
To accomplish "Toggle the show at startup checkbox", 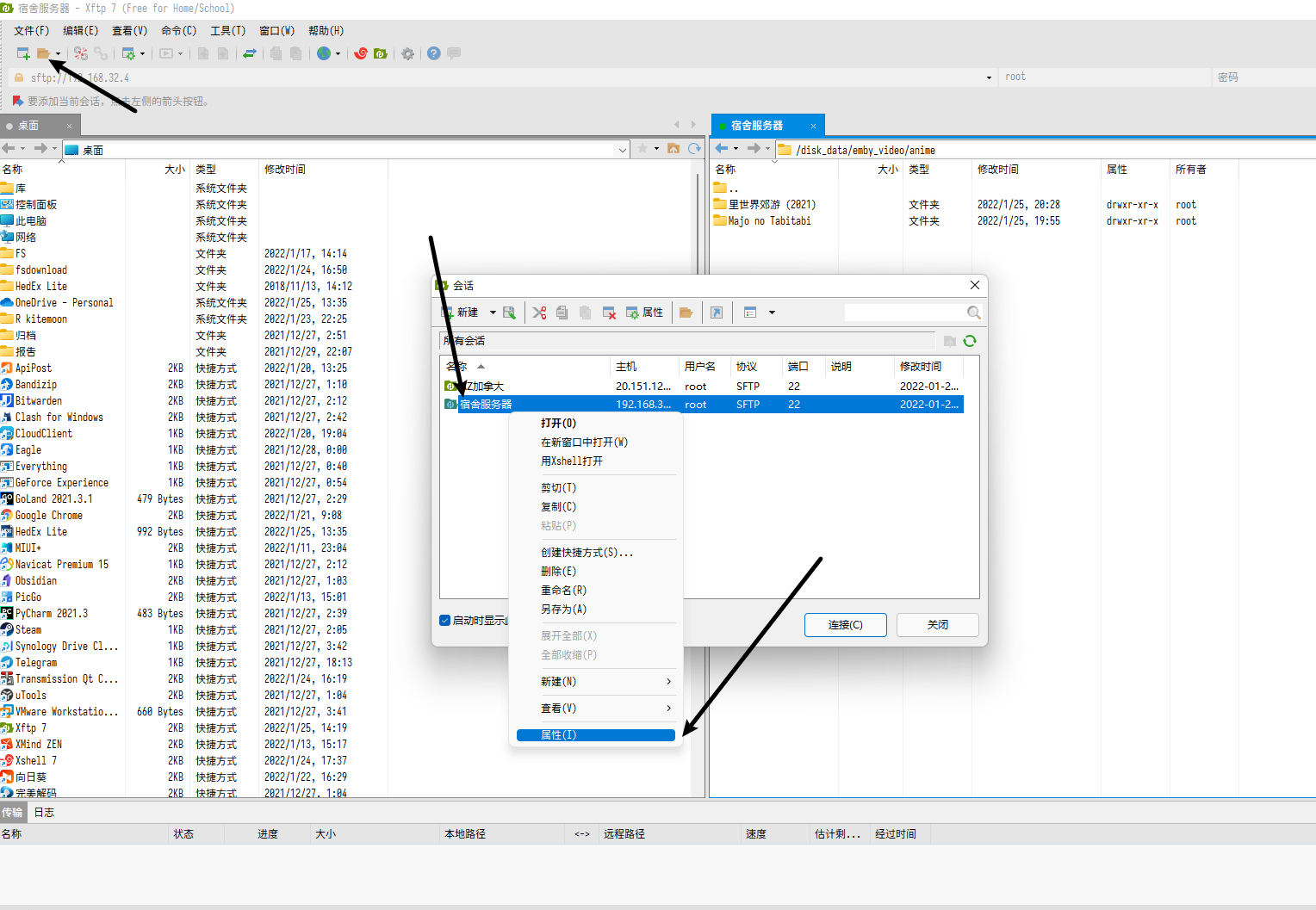I will tap(445, 620).
